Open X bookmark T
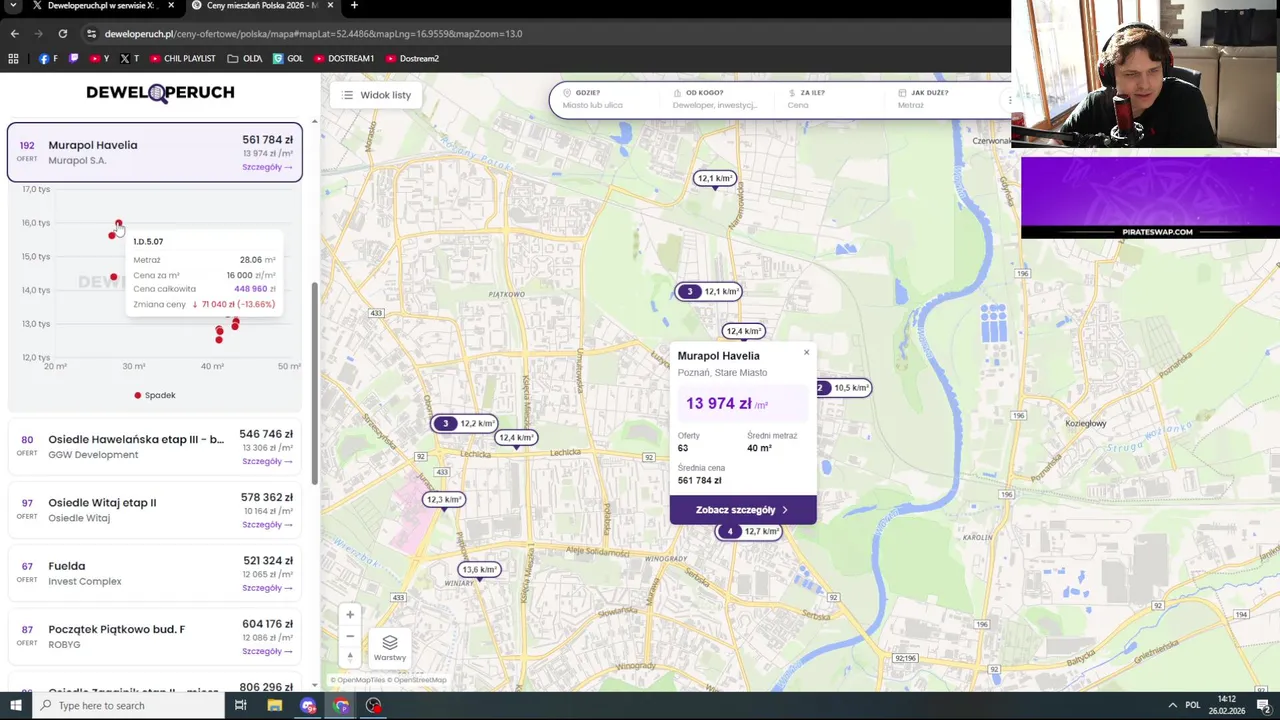The image size is (1280, 720). 129,59
